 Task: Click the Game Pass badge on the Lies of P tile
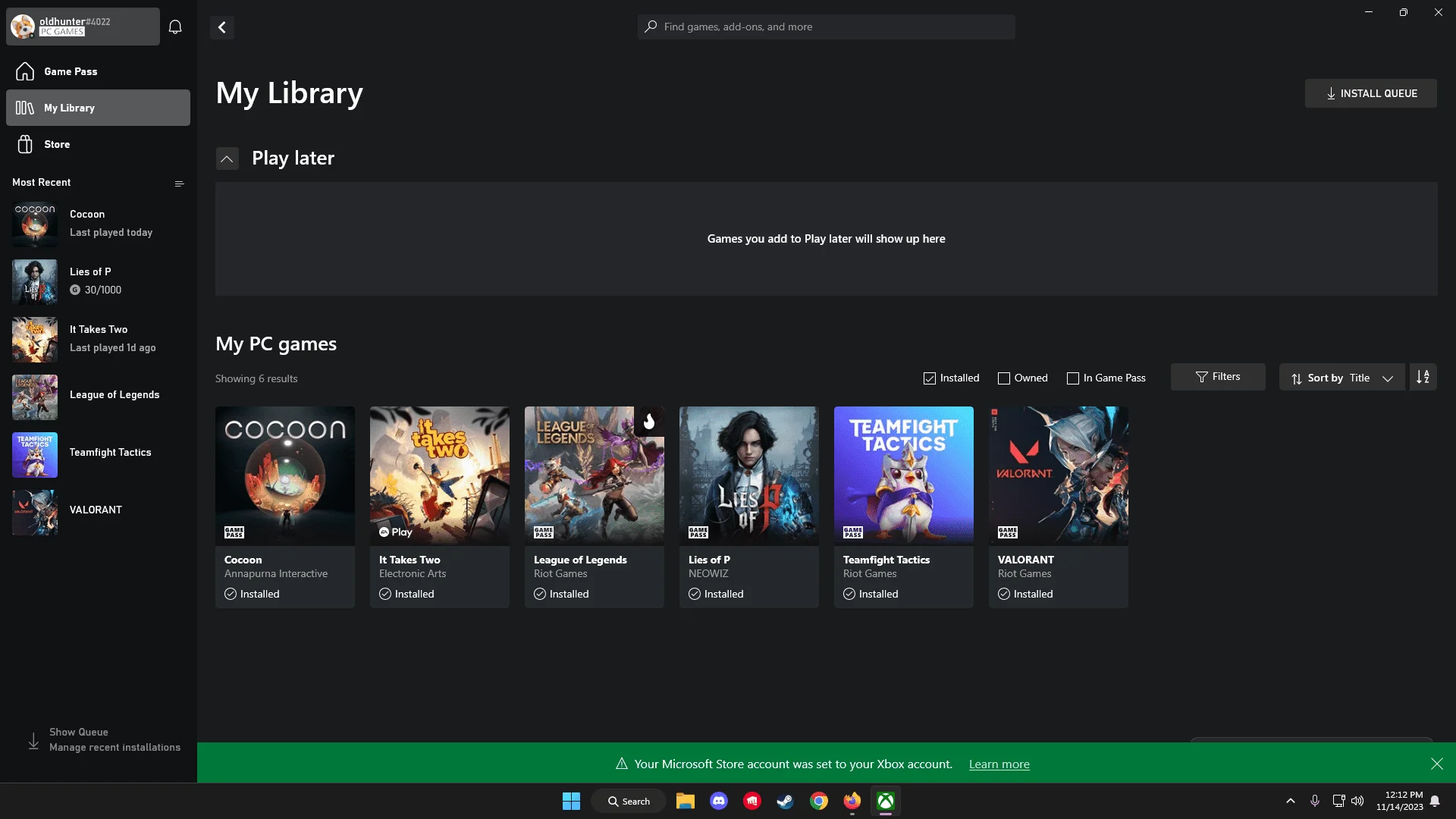click(x=698, y=532)
